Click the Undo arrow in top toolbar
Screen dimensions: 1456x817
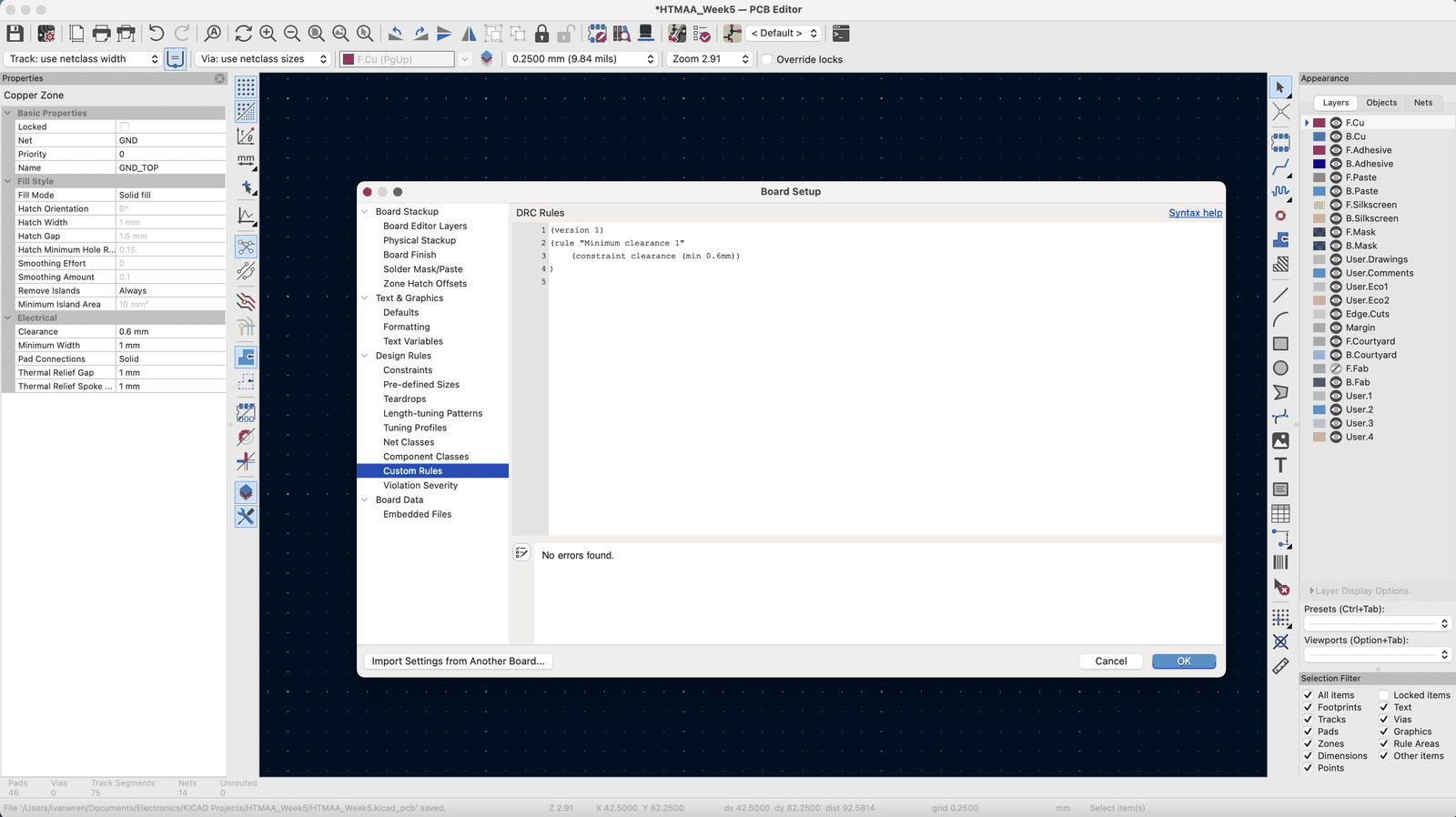coord(157,34)
